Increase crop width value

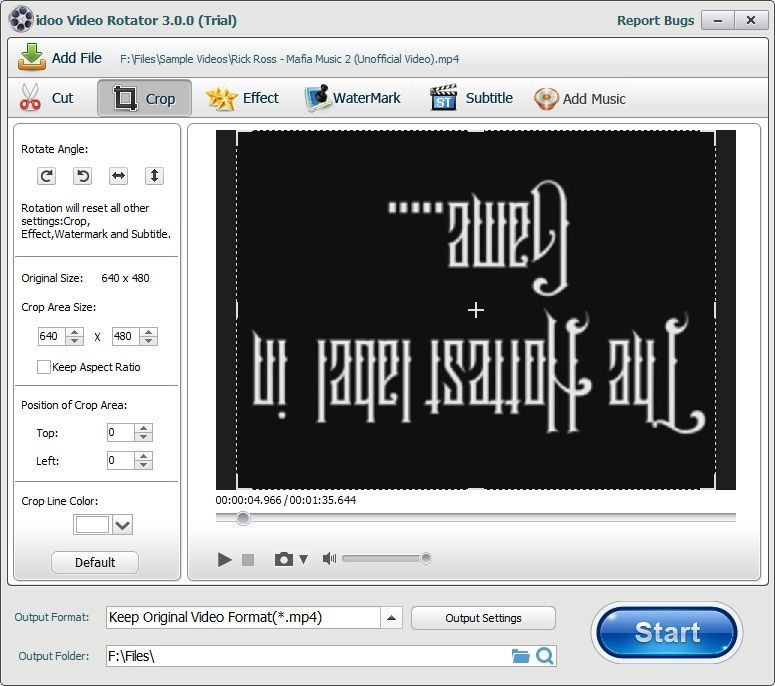[75, 332]
